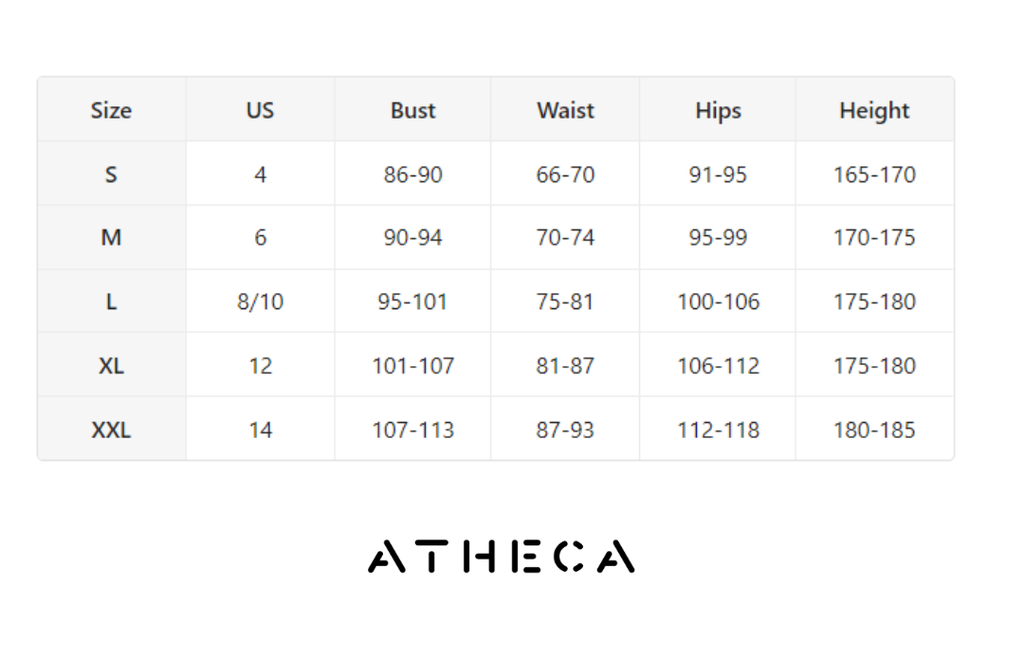
Task: Select the 107-113 bust cell
Action: (x=413, y=430)
